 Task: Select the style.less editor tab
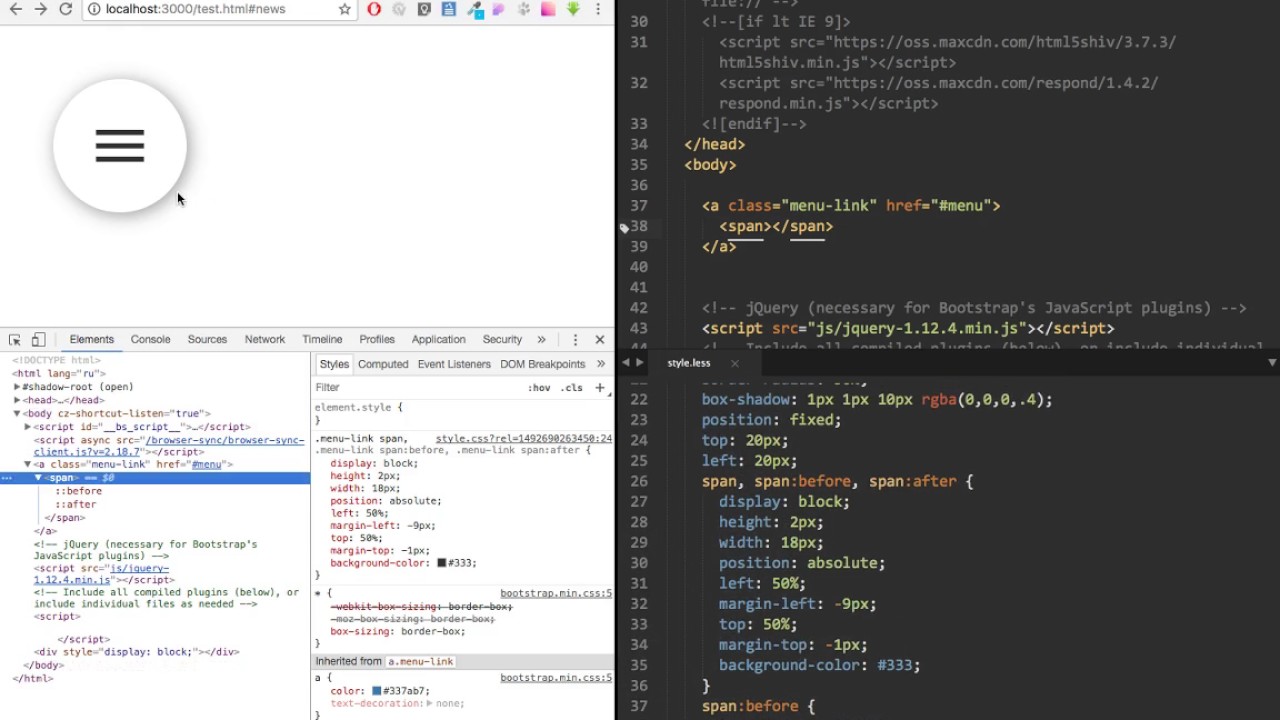coord(689,363)
